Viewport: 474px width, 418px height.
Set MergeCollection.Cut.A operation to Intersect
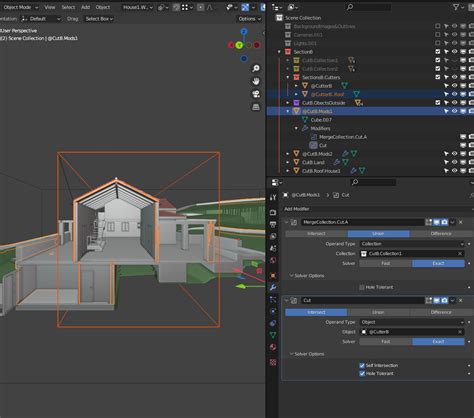[316, 234]
